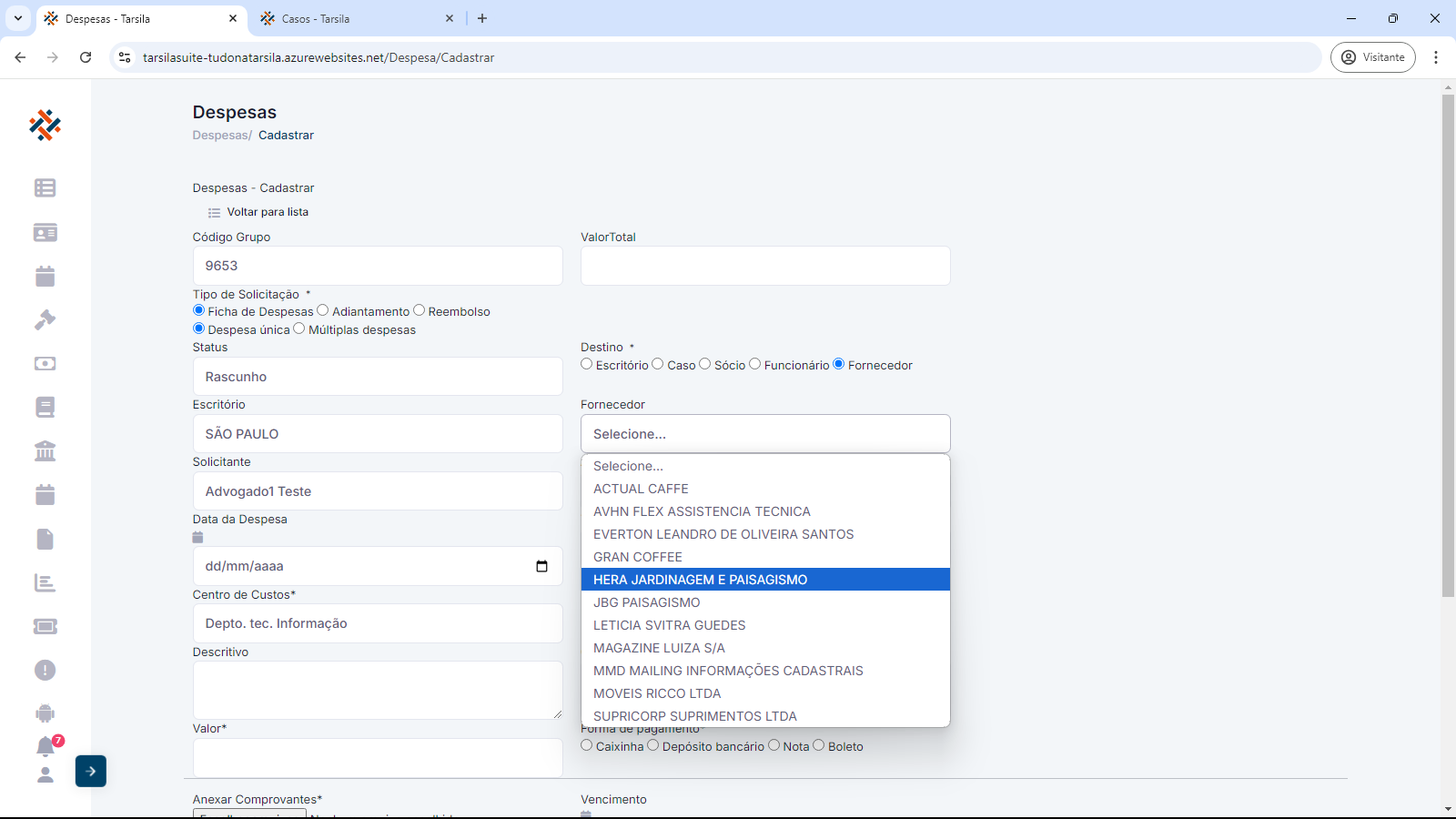The height and width of the screenshot is (819, 1456).
Task: Pick MAGAZINE LUIZA S/A from the dropdown
Action: (x=659, y=648)
